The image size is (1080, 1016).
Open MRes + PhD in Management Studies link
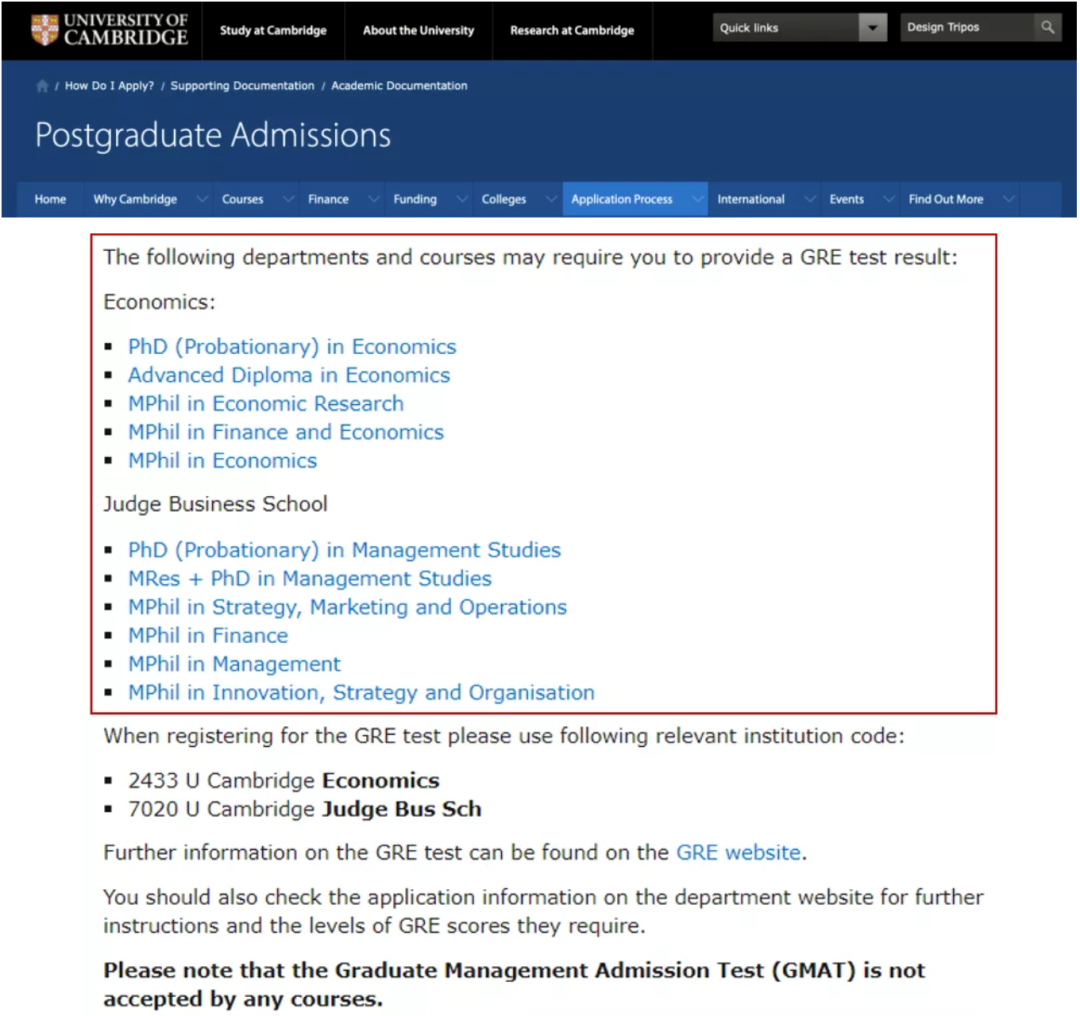[310, 579]
